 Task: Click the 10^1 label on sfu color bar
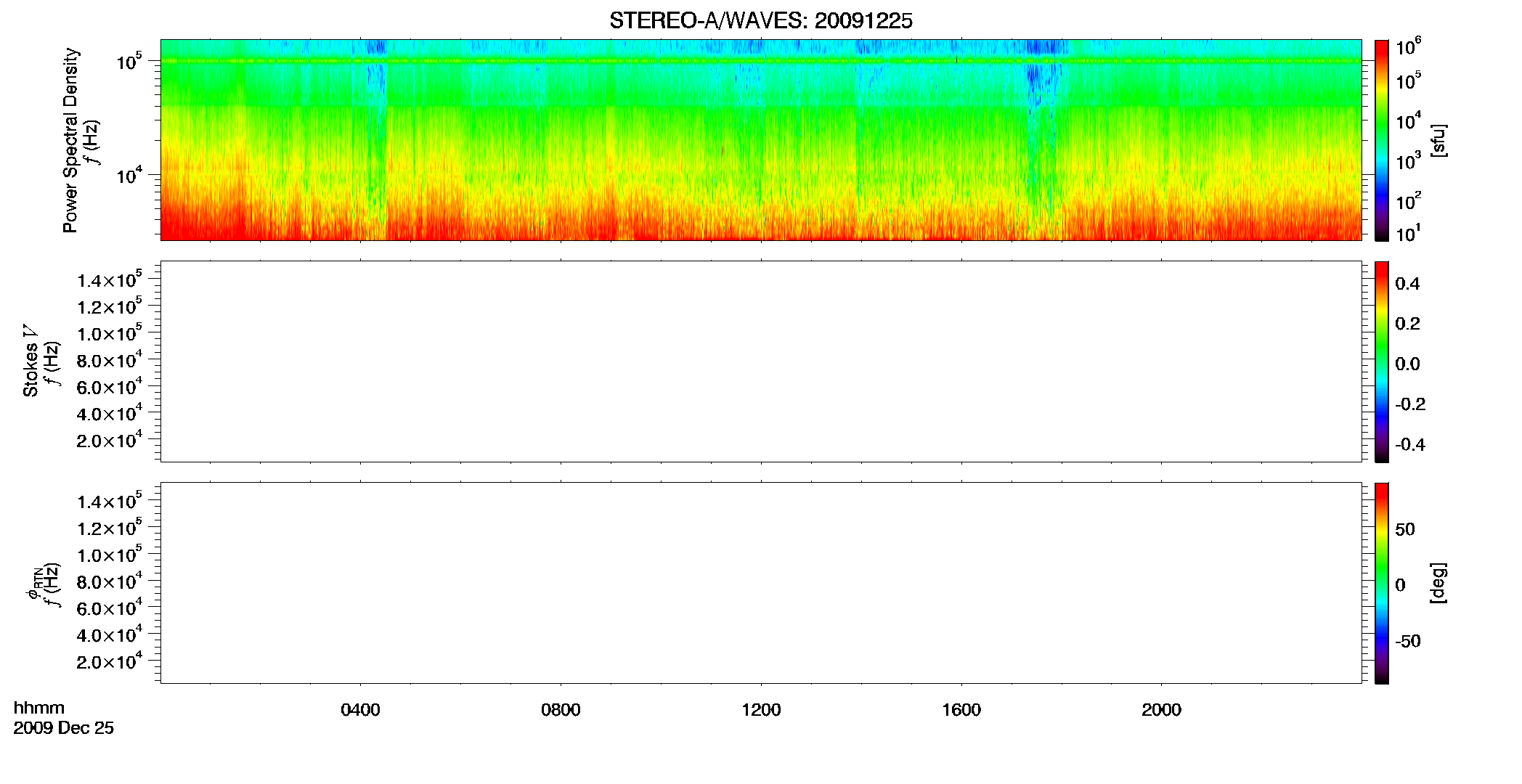1409,234
